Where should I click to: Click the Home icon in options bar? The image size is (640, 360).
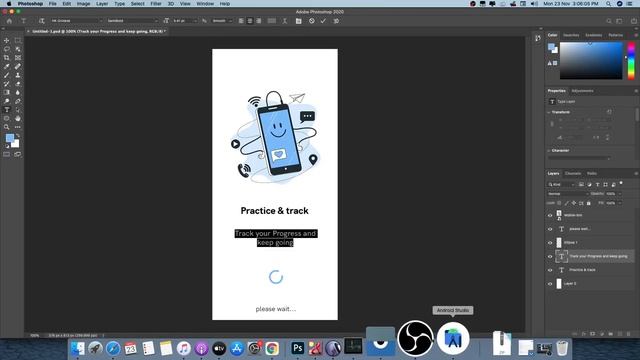(x=9, y=21)
